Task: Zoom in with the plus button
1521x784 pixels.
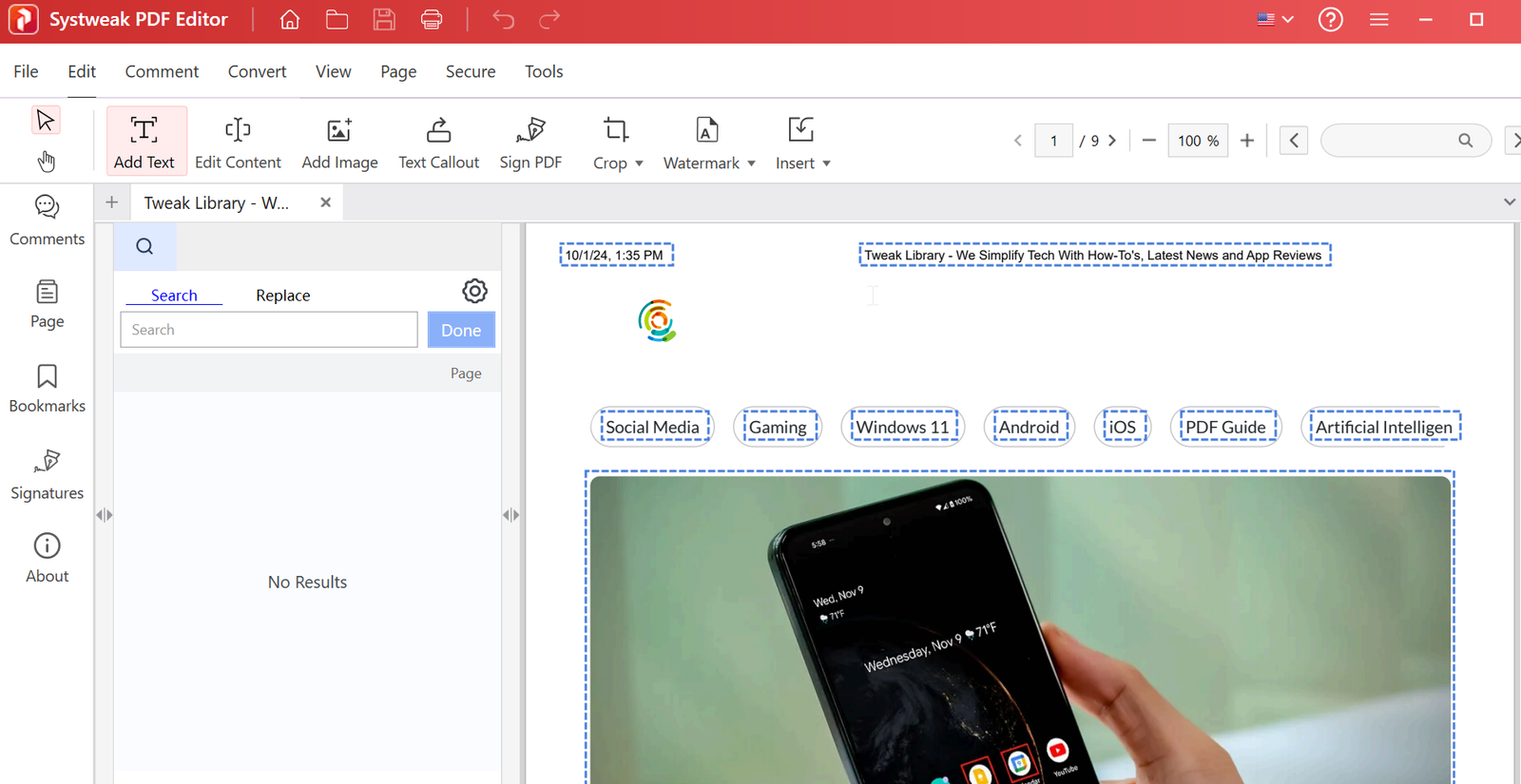Action: [x=1247, y=141]
